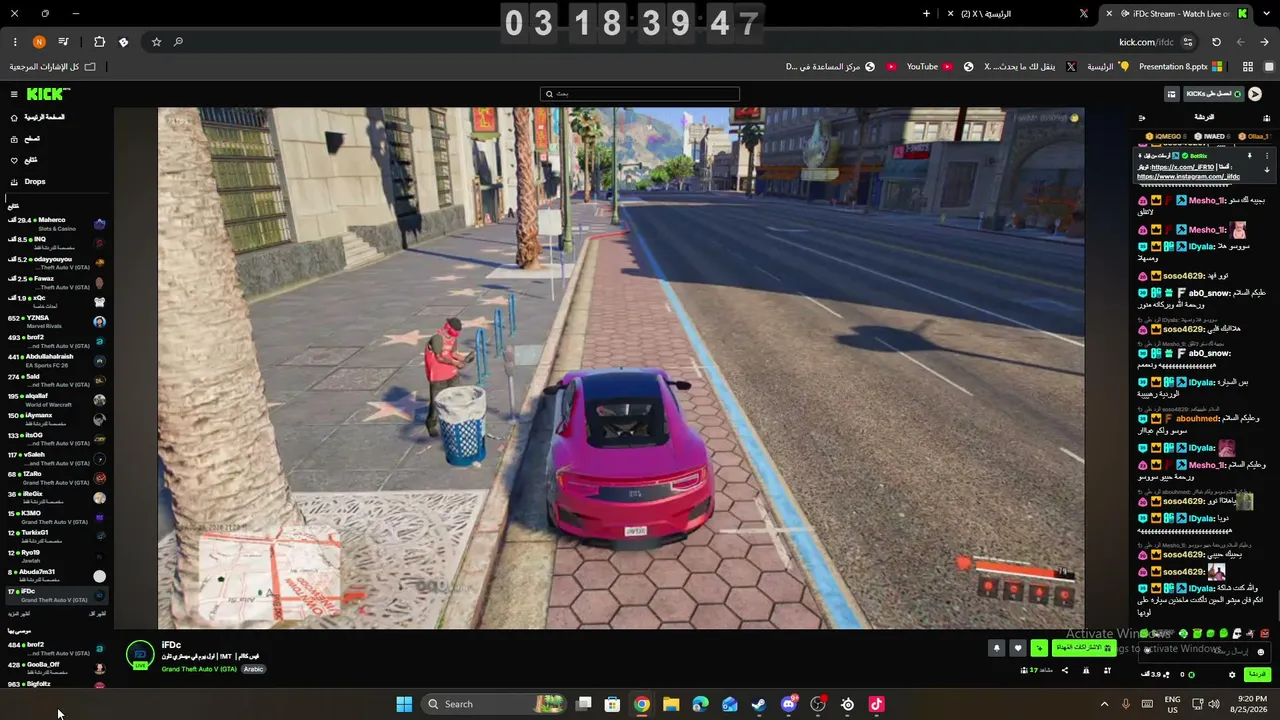Image resolution: width=1280 pixels, height=720 pixels.
Task: Open pinned message three-dot options
Action: (x=1267, y=156)
